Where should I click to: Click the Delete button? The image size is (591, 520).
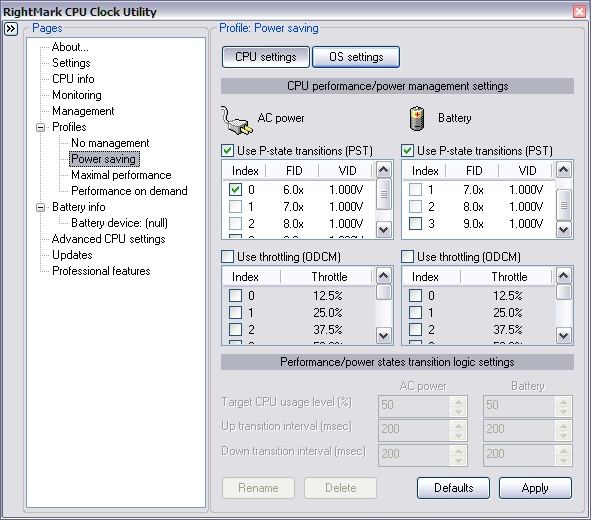pyautogui.click(x=340, y=488)
